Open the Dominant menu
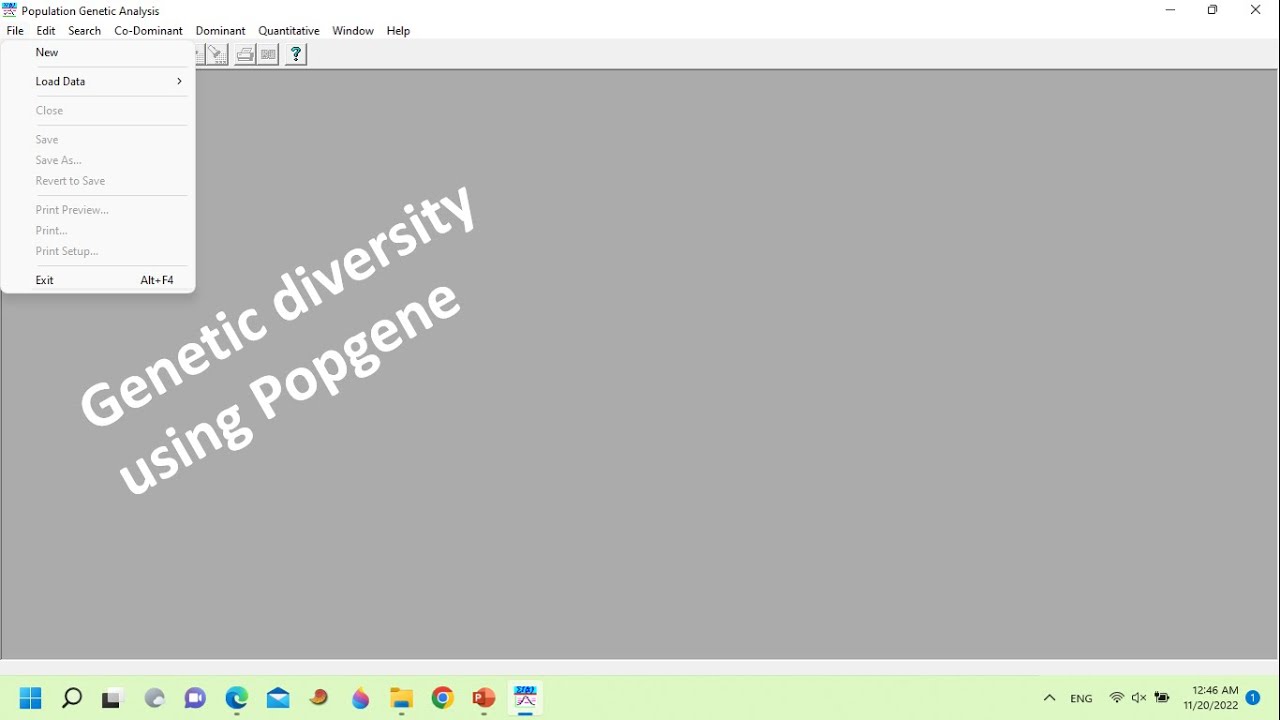Image resolution: width=1280 pixels, height=720 pixels. pyautogui.click(x=220, y=31)
